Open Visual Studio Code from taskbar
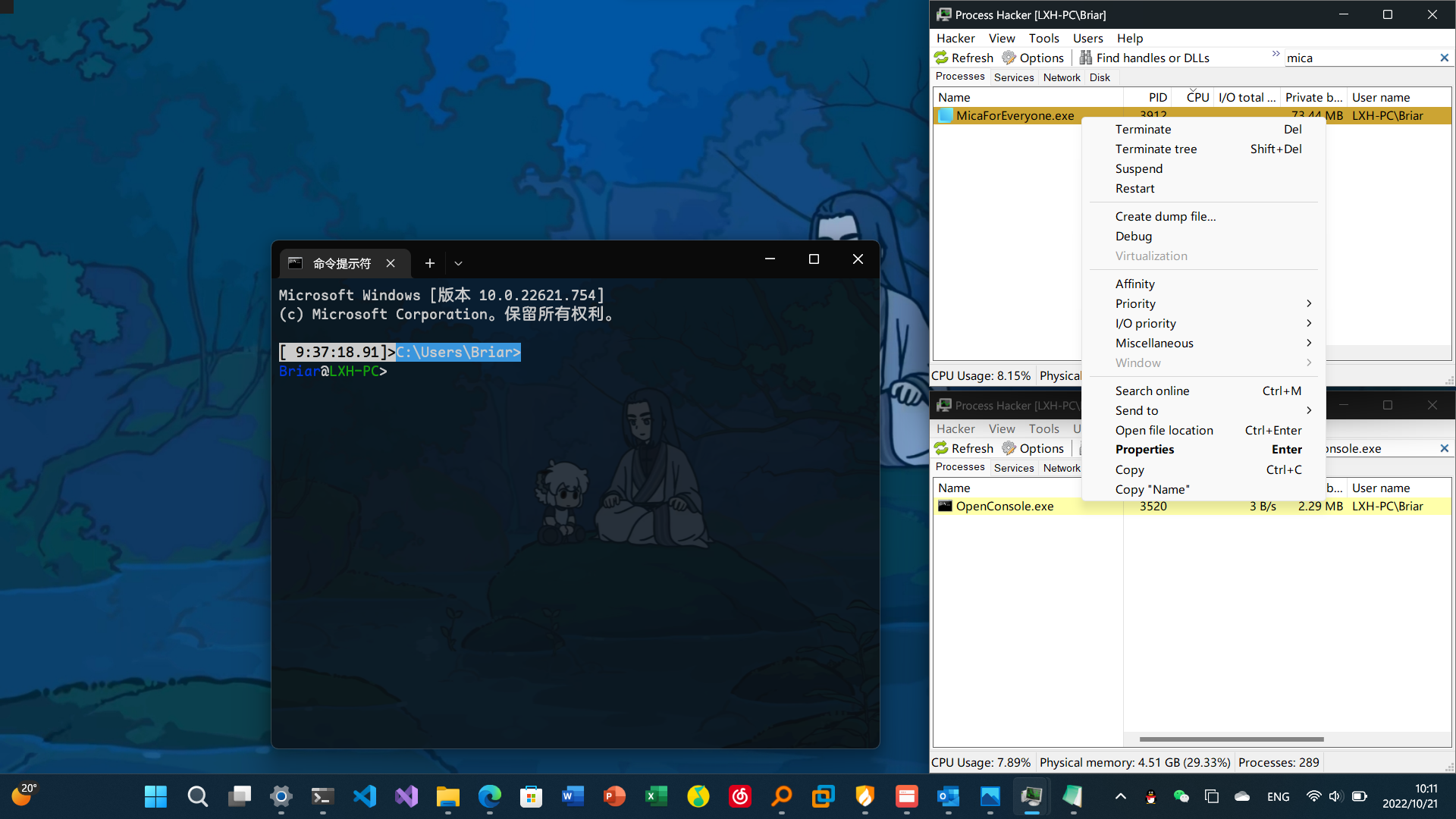This screenshot has width=1456, height=819. pyautogui.click(x=365, y=796)
